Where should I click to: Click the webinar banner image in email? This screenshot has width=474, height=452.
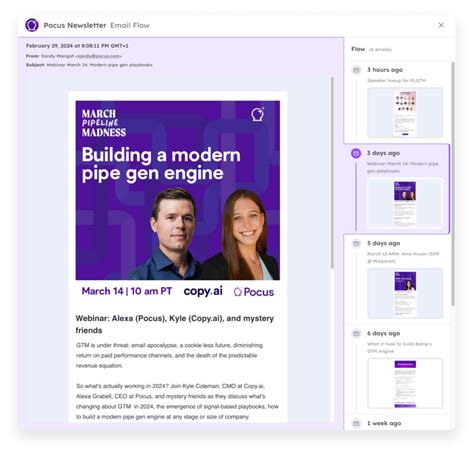pyautogui.click(x=178, y=190)
